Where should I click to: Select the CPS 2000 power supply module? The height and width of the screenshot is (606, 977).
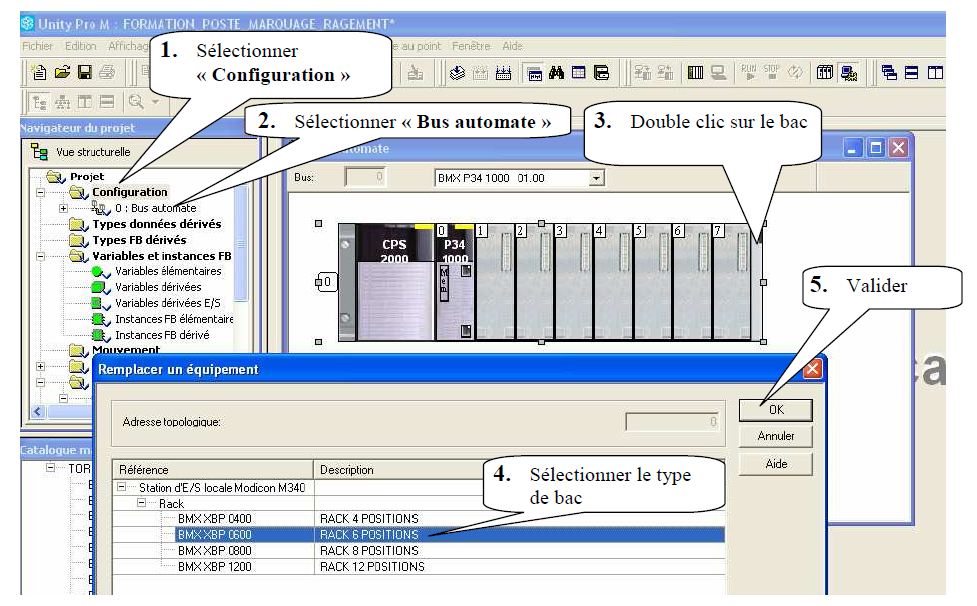(394, 282)
